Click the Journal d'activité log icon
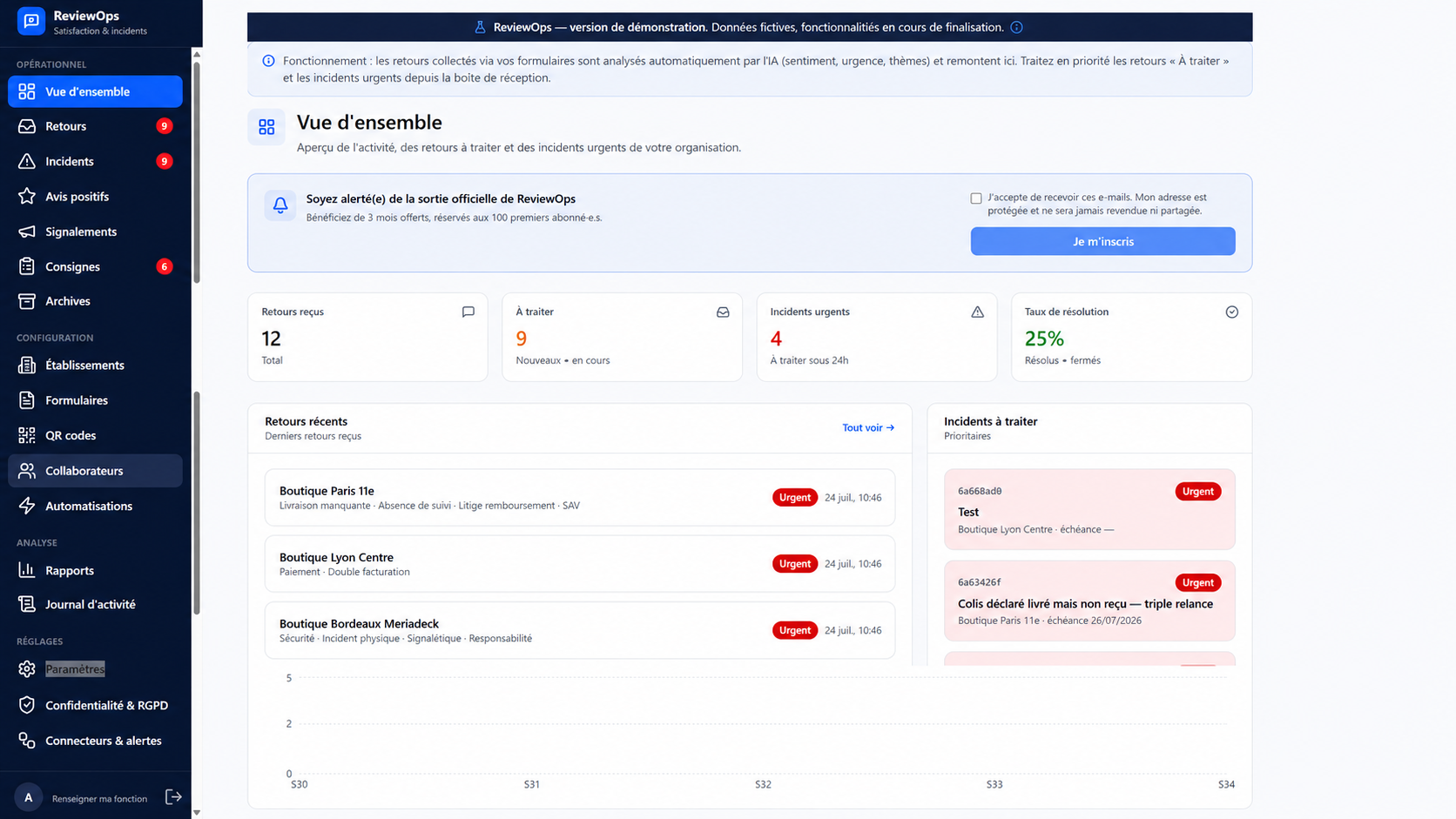Screen dimensions: 1456x819 (x=27, y=604)
